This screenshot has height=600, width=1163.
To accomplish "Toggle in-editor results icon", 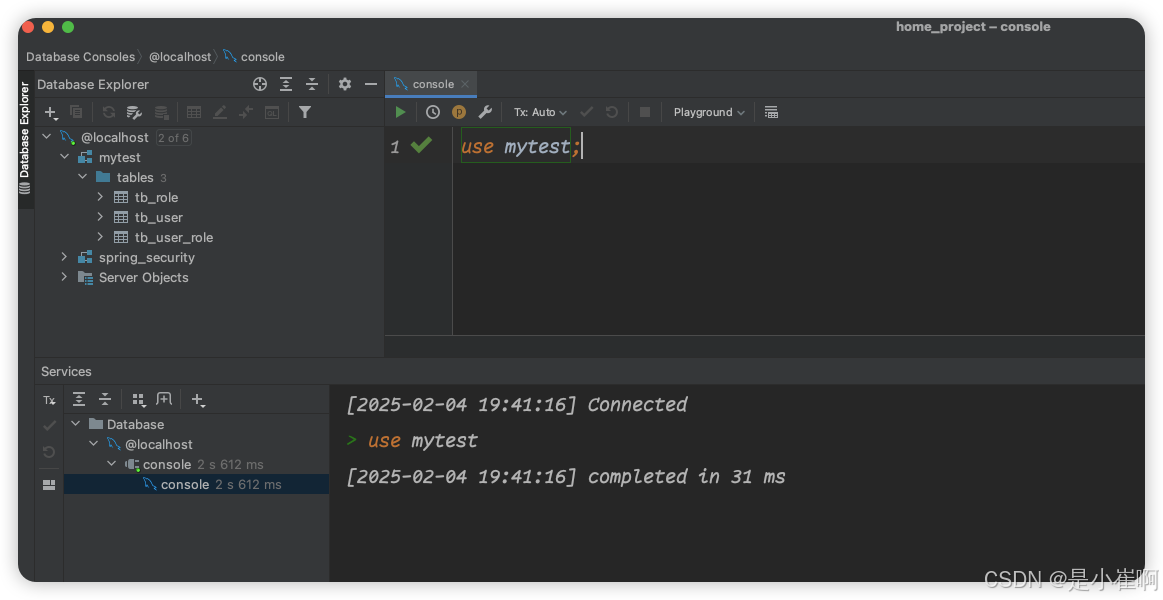I will click(x=771, y=112).
